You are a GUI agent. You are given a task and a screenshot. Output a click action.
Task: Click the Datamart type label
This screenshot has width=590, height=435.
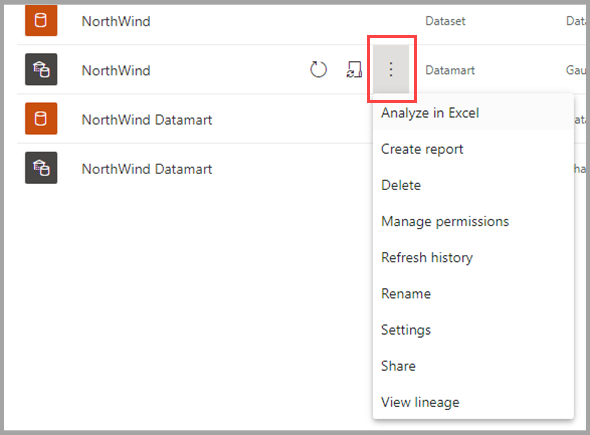tap(450, 70)
